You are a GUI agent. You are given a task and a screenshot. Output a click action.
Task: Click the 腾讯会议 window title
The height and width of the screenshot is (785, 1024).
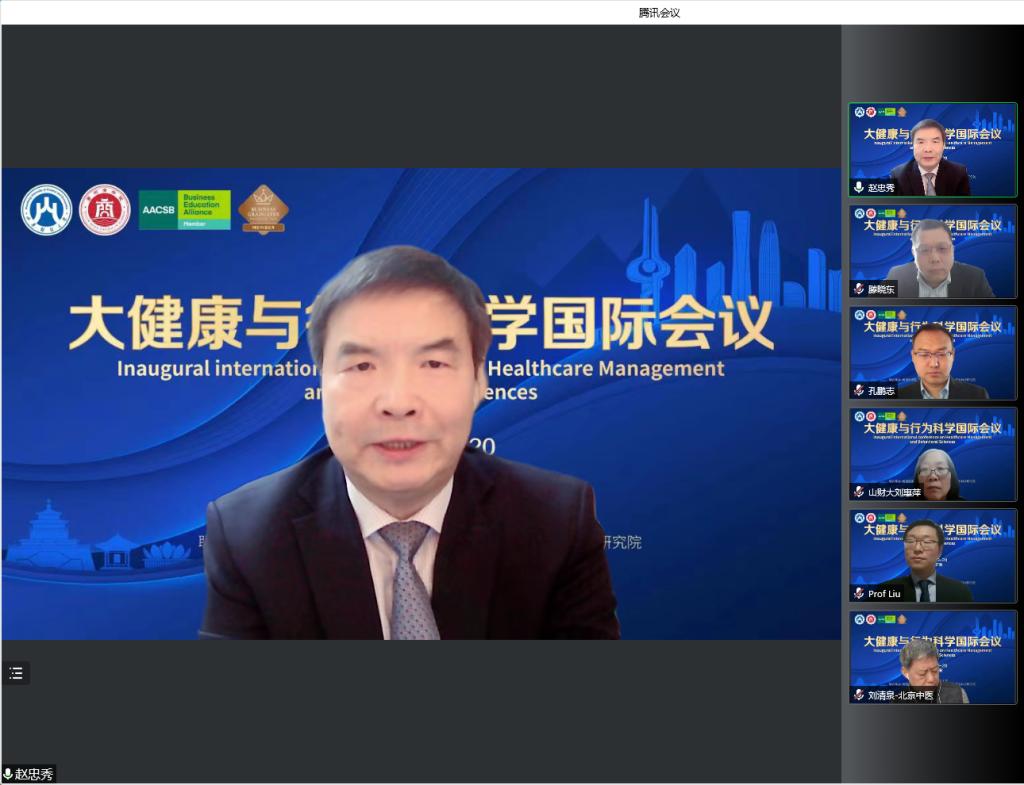[x=659, y=12]
